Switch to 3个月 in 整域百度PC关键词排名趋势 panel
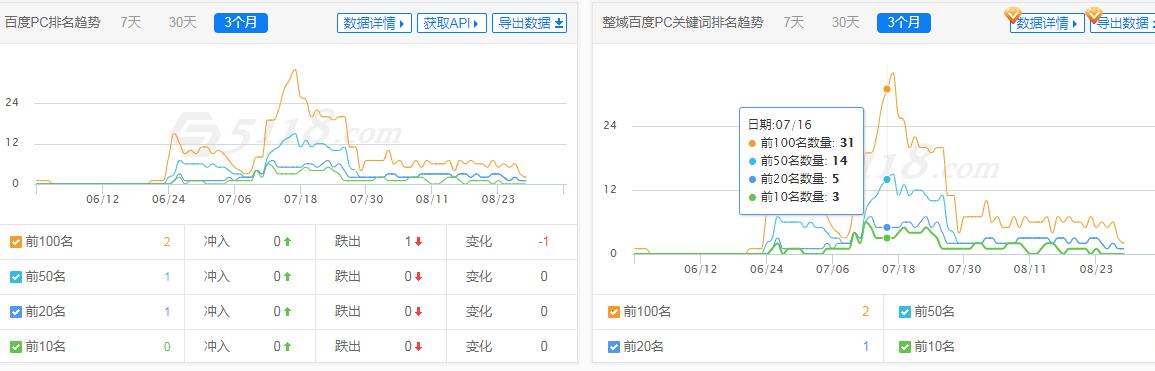This screenshot has height=371, width=1155. [x=904, y=23]
